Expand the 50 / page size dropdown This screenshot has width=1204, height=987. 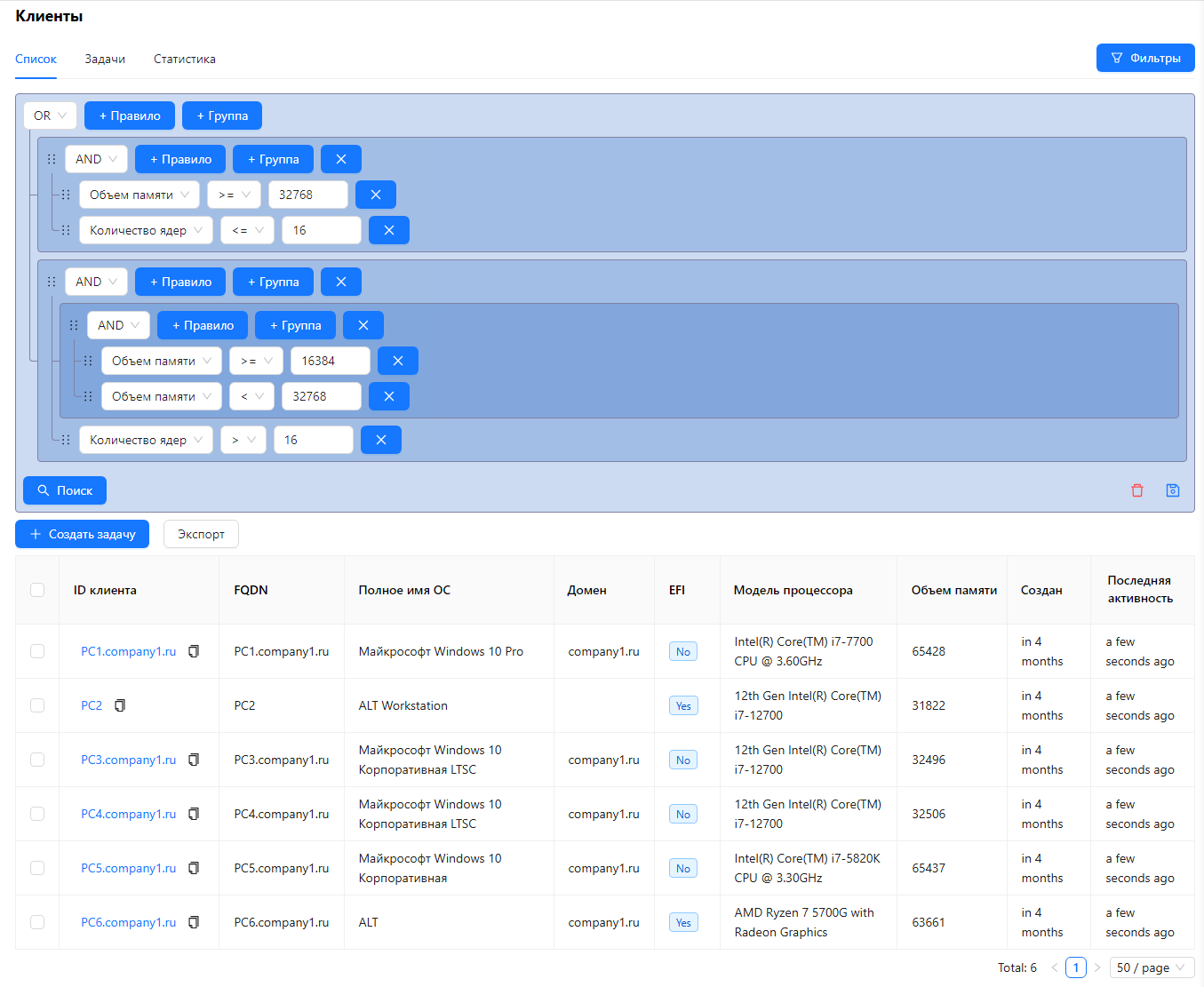click(1151, 967)
